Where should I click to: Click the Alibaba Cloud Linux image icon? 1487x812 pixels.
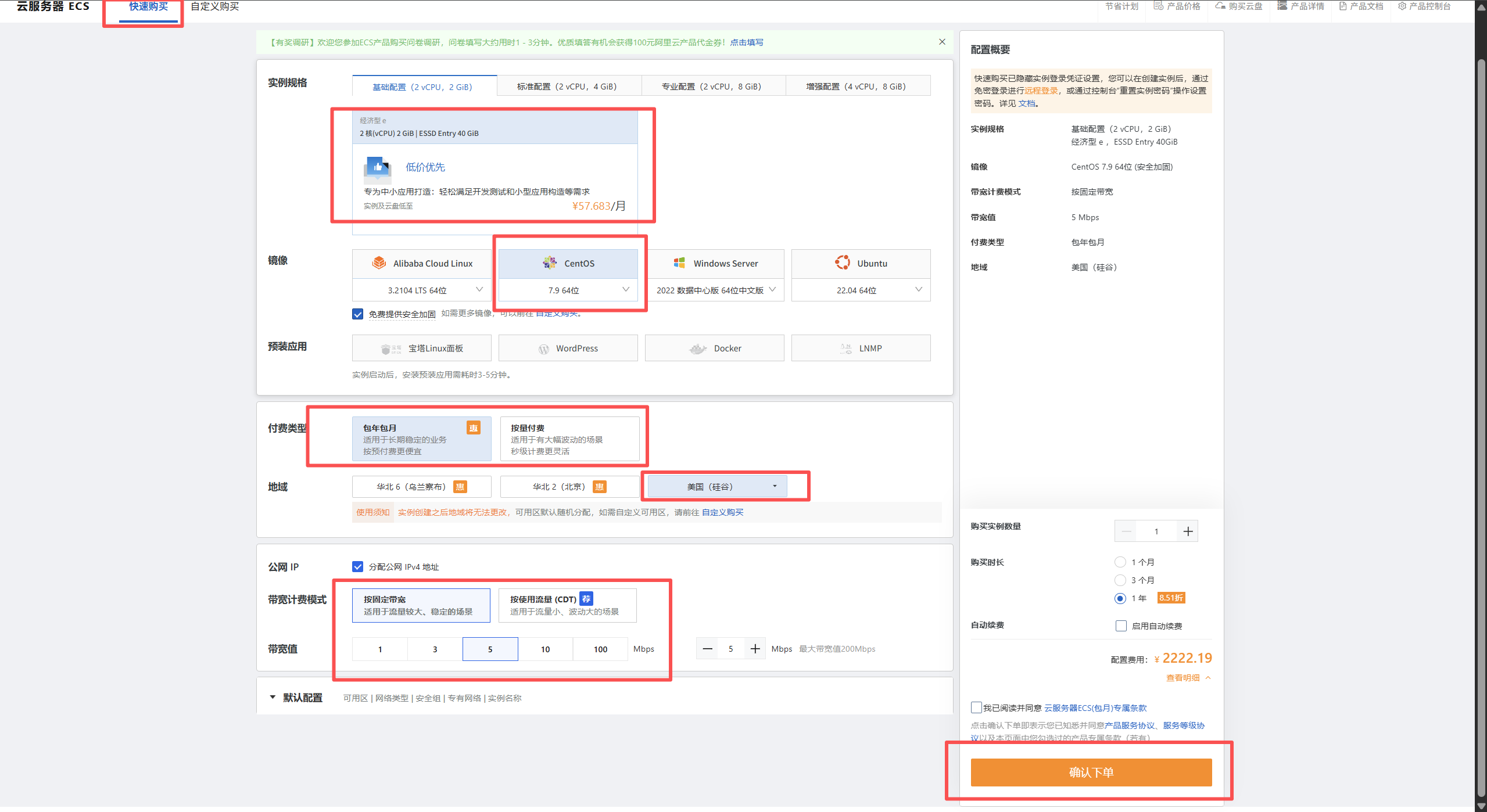coord(379,263)
